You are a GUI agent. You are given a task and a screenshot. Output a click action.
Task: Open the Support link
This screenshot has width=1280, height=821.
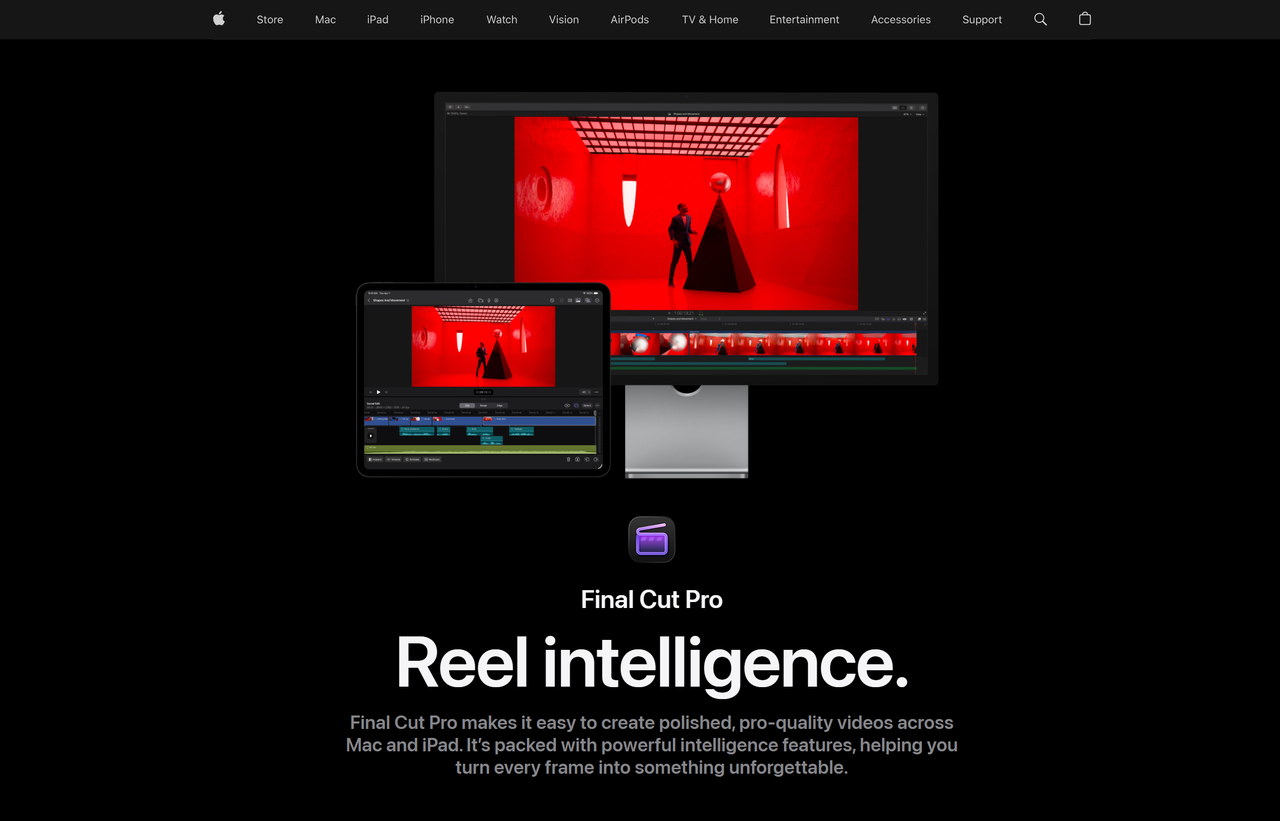[x=982, y=20]
